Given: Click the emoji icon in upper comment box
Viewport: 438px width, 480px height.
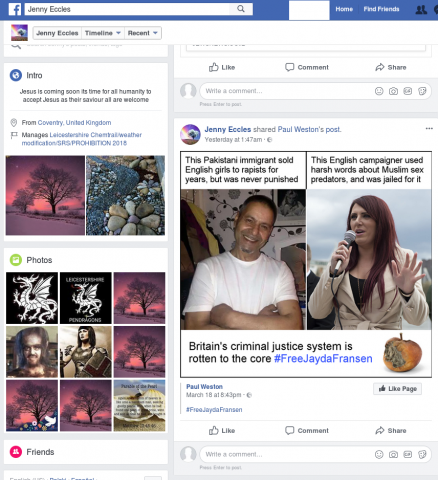Looking at the screenshot, I should point(379,91).
